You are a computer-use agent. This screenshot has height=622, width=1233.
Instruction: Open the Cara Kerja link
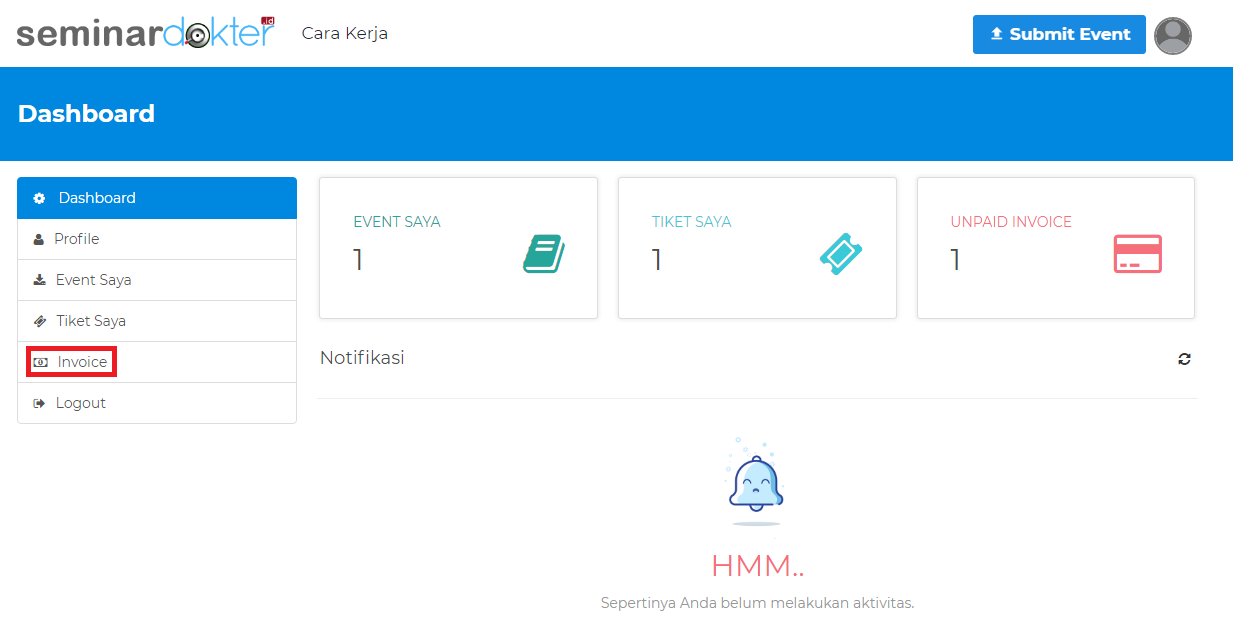(344, 34)
